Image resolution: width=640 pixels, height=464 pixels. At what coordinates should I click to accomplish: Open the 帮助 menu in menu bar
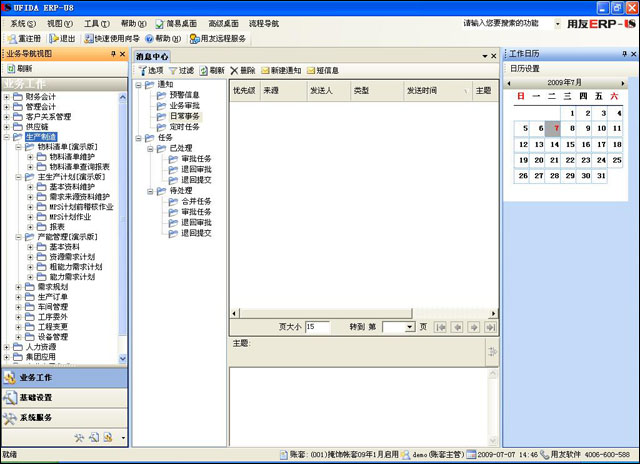pos(133,24)
